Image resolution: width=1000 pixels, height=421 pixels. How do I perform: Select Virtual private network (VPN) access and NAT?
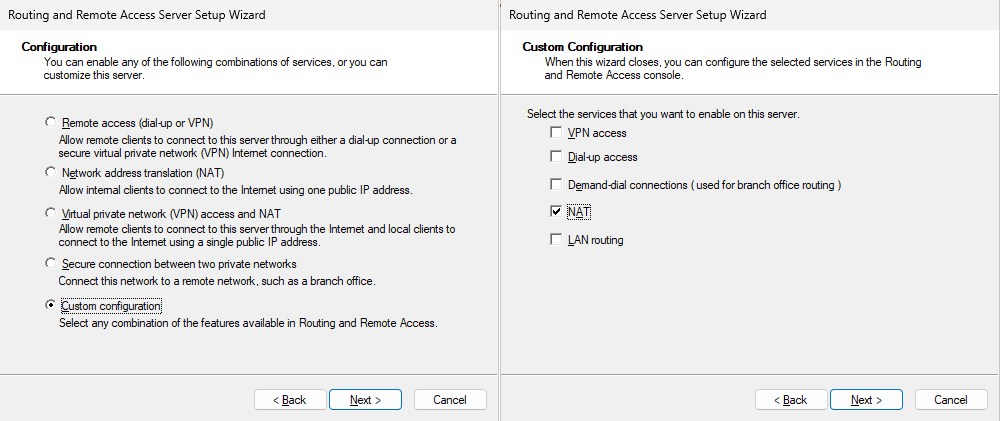coord(51,214)
